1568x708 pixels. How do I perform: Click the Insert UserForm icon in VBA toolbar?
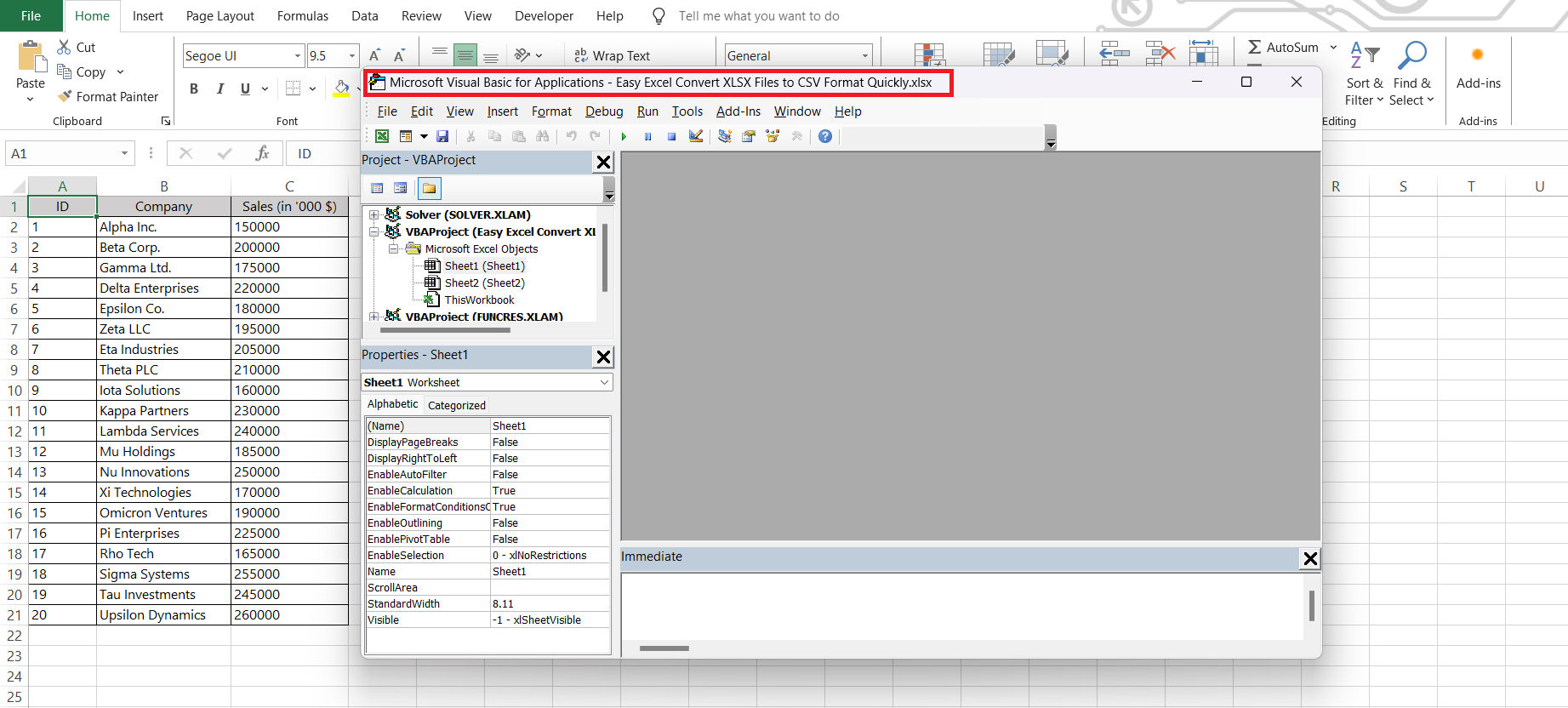click(x=406, y=136)
